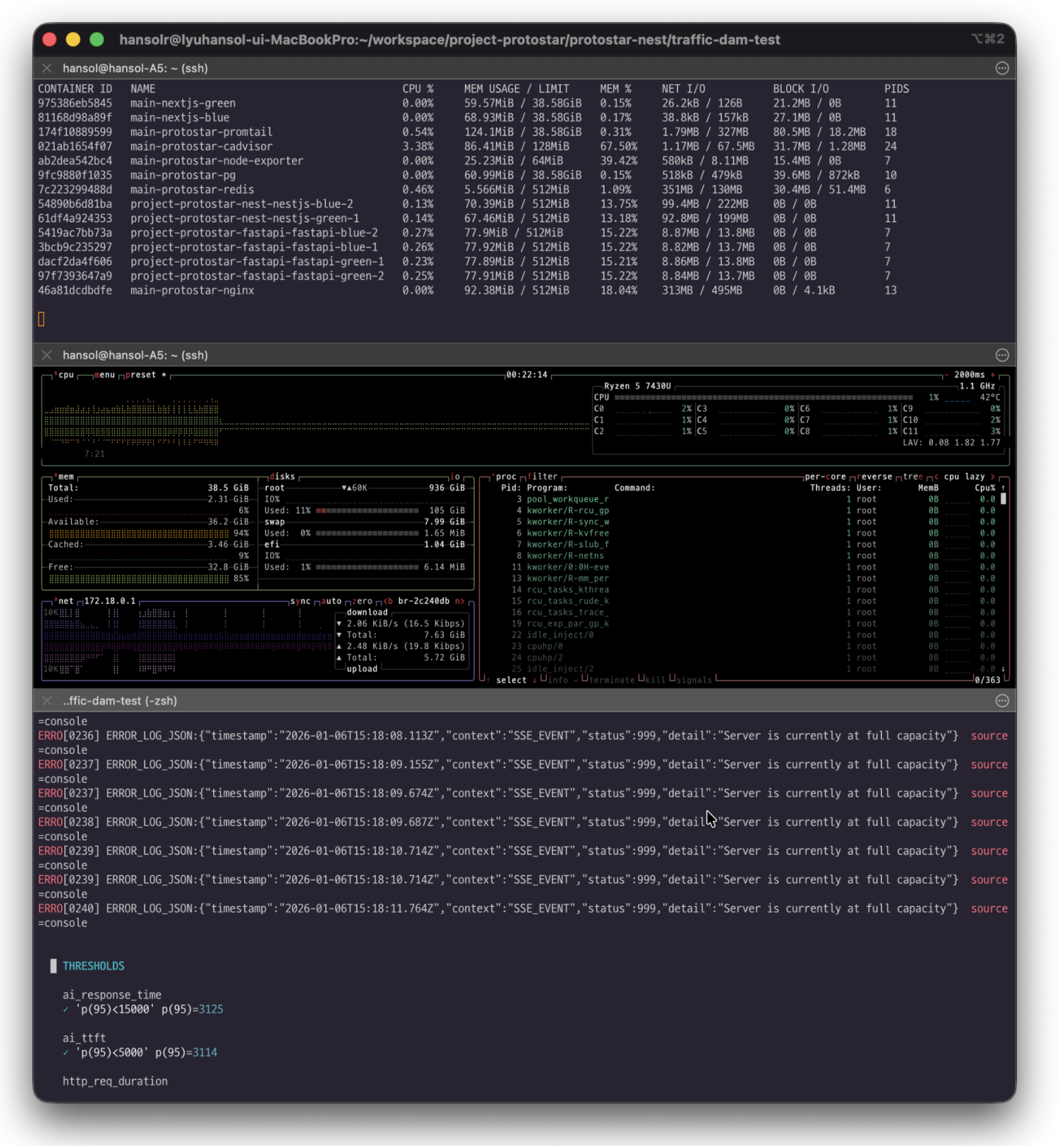Toggle tree view in process list
Screen dimensions: 1058x1148
[913, 477]
